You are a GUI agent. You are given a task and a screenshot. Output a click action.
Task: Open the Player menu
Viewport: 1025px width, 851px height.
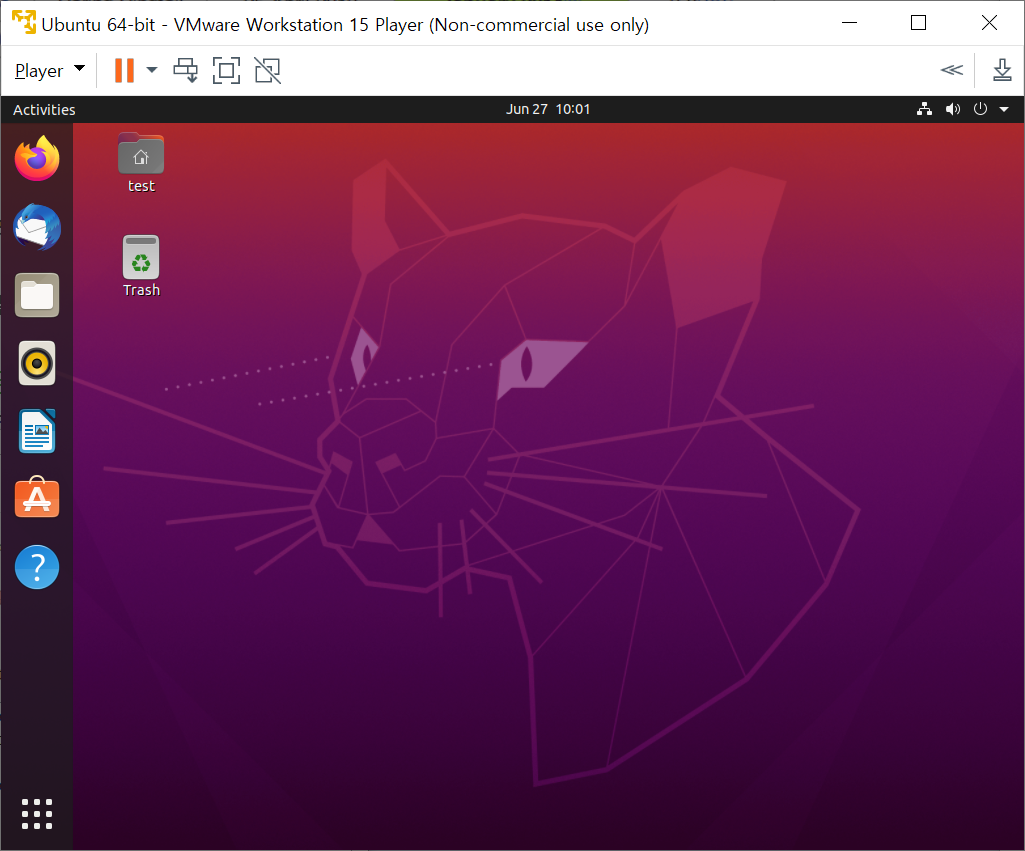click(50, 70)
